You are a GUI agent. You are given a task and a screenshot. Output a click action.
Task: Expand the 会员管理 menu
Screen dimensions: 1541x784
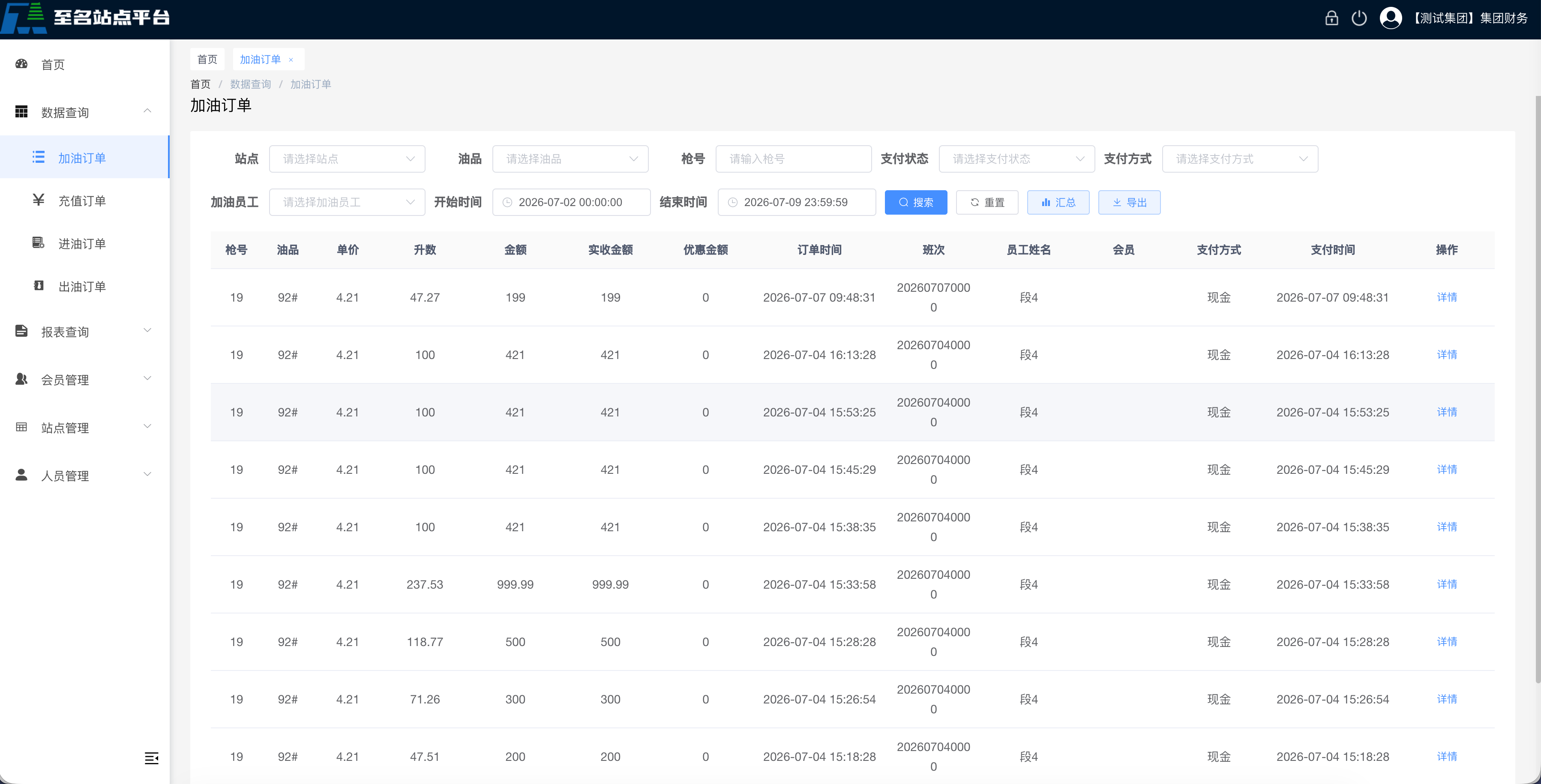(84, 379)
